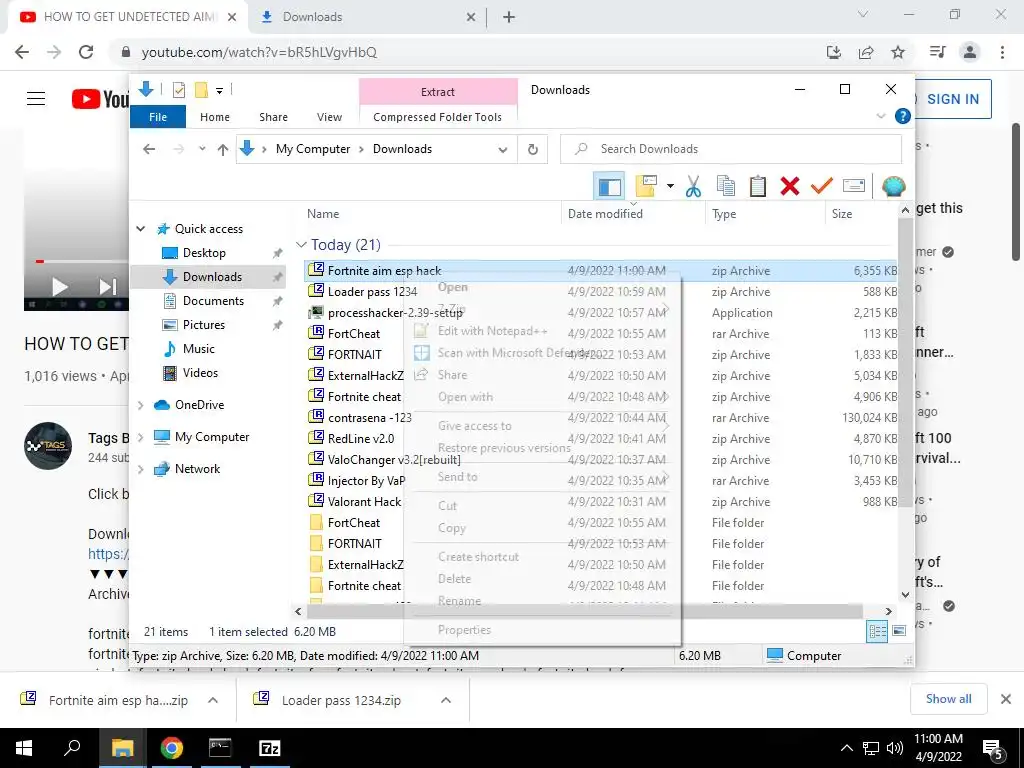
Task: Play the YouTube video
Action: tap(59, 286)
